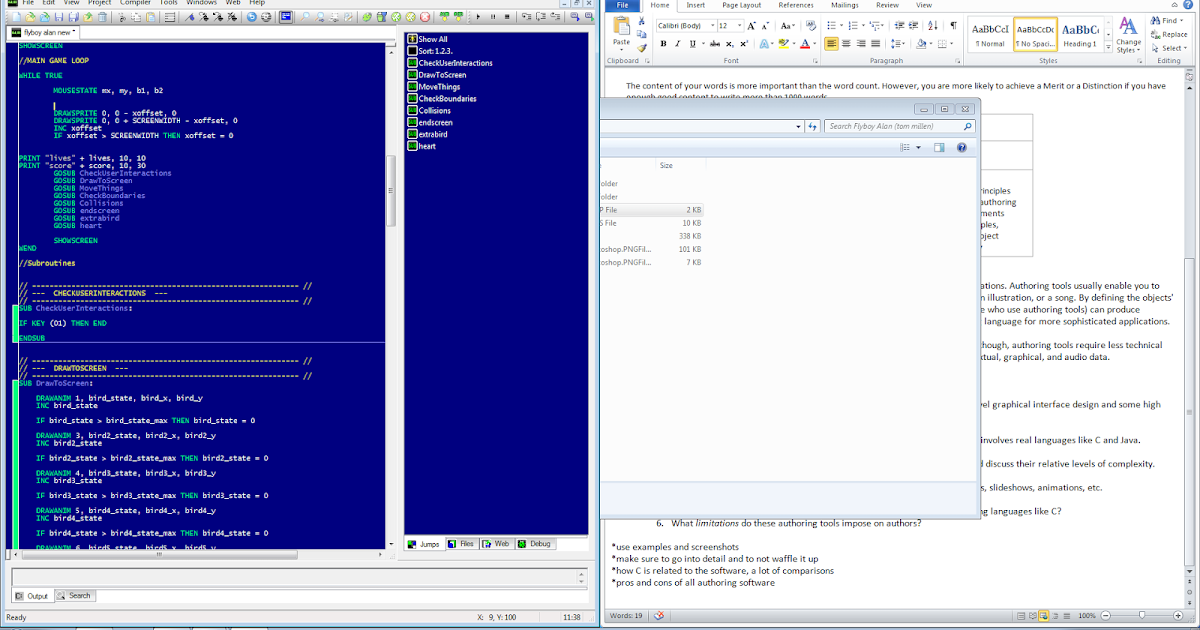Open the font name dropdown showing Calibri (Body)
The image size is (1200, 630).
712,26
